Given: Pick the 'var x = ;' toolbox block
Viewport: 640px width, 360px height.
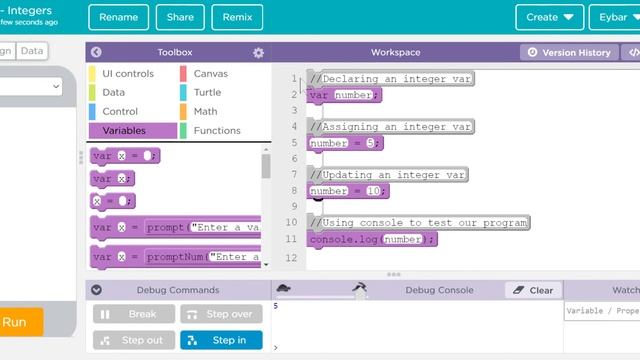Looking at the screenshot, I should click(x=125, y=156).
